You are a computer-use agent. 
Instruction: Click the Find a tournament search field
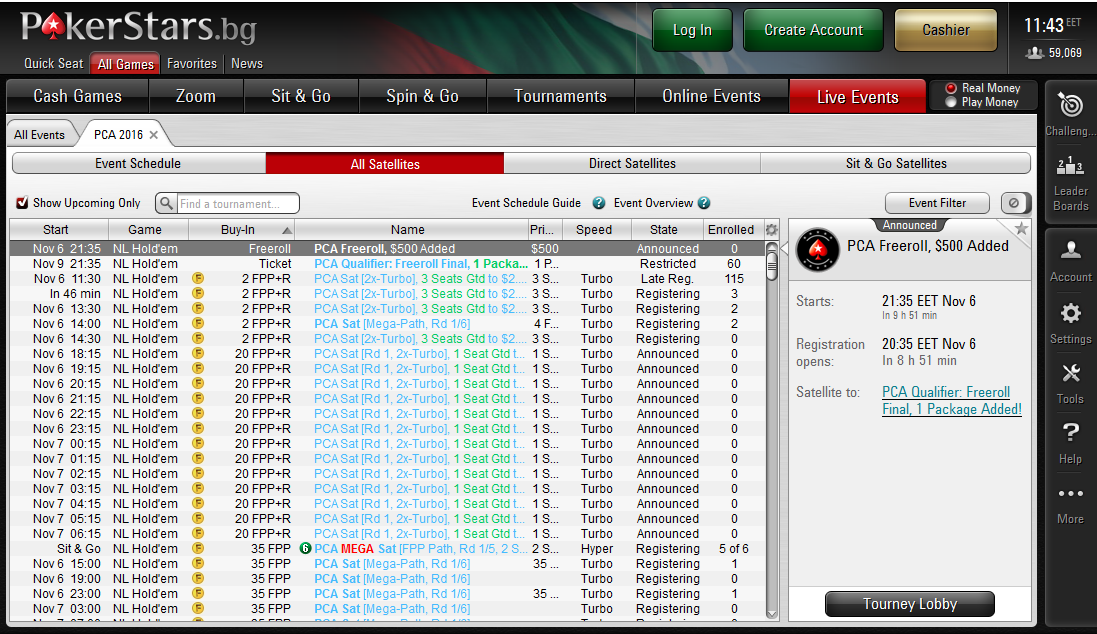point(238,204)
